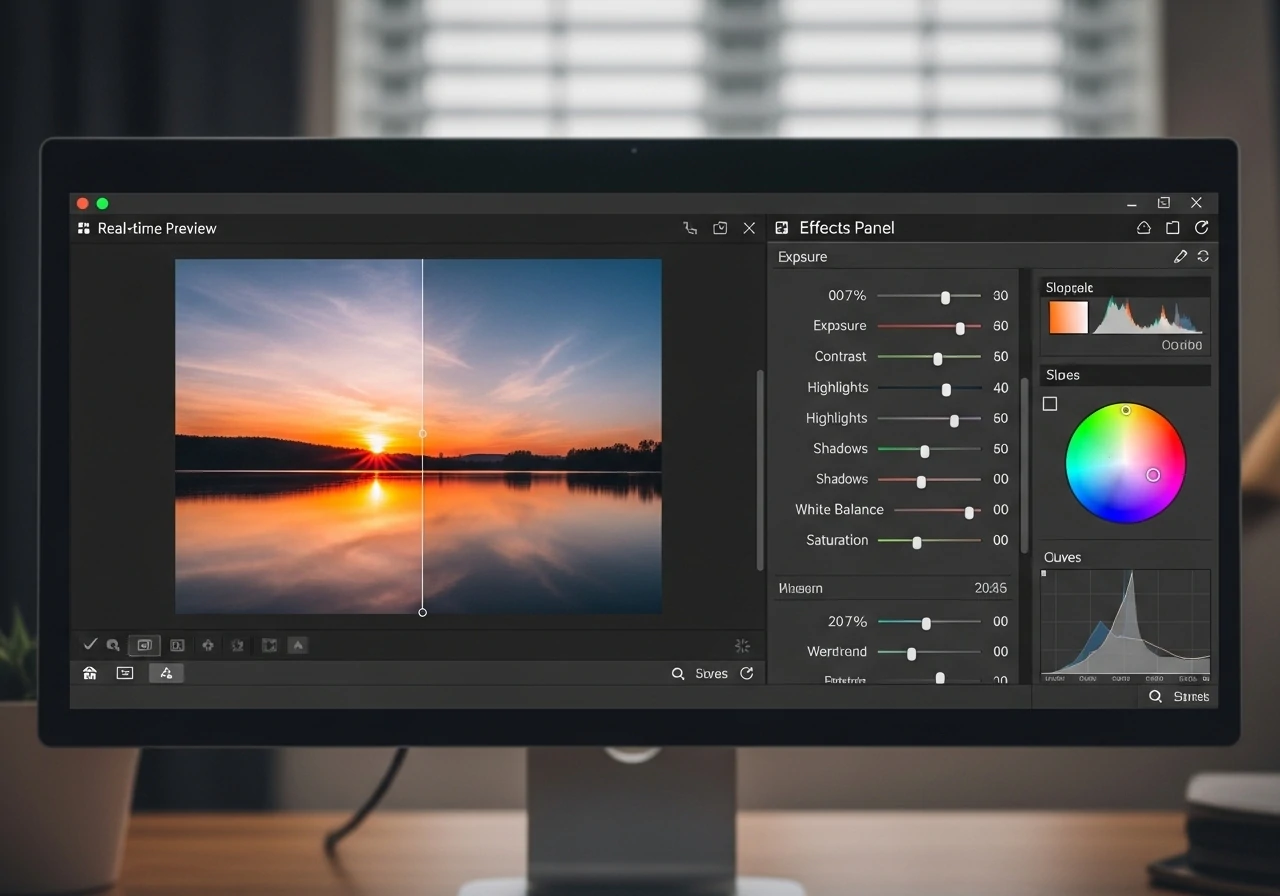Click the home icon in the Effects Panel header
The image size is (1280, 896).
point(1143,228)
